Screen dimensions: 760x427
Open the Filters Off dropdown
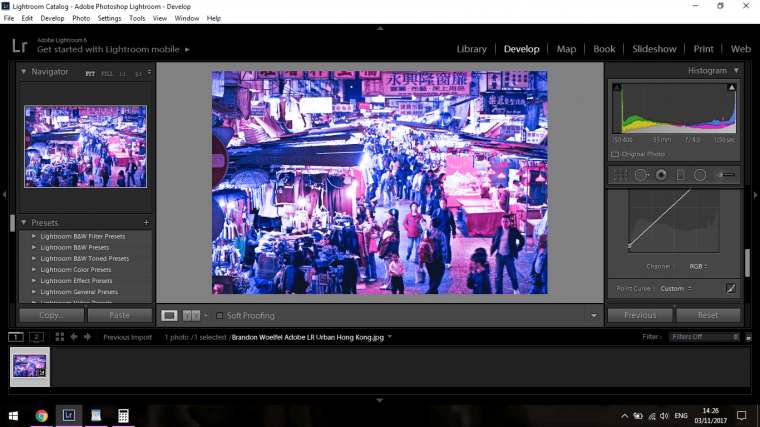(704, 337)
